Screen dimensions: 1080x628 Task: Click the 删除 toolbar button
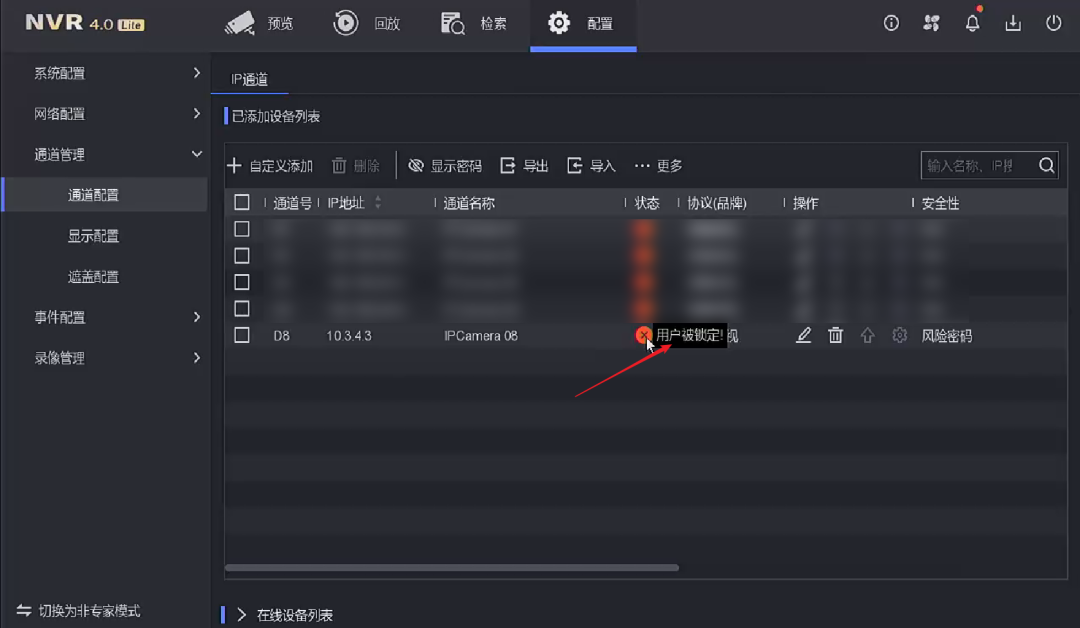355,166
